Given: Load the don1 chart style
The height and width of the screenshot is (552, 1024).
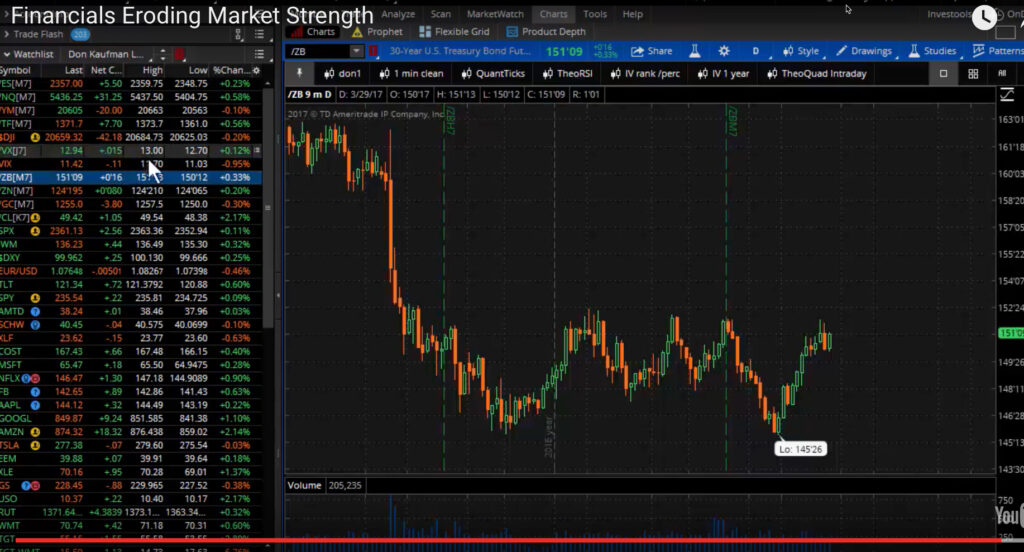Looking at the screenshot, I should click(x=342, y=73).
